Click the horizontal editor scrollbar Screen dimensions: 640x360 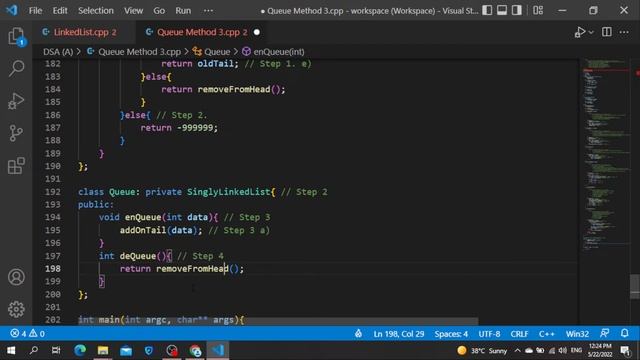pyautogui.click(x=278, y=322)
